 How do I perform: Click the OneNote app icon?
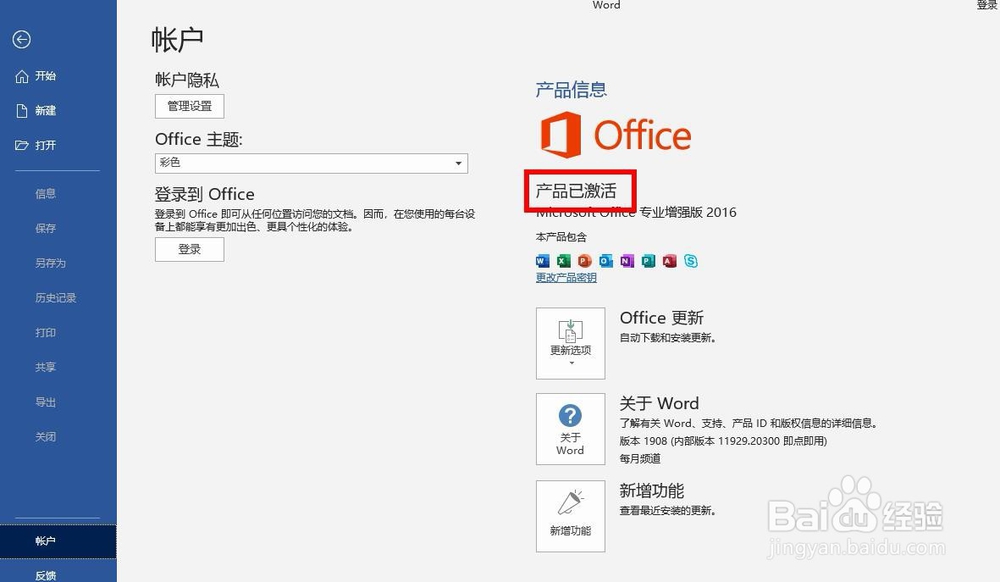627,261
